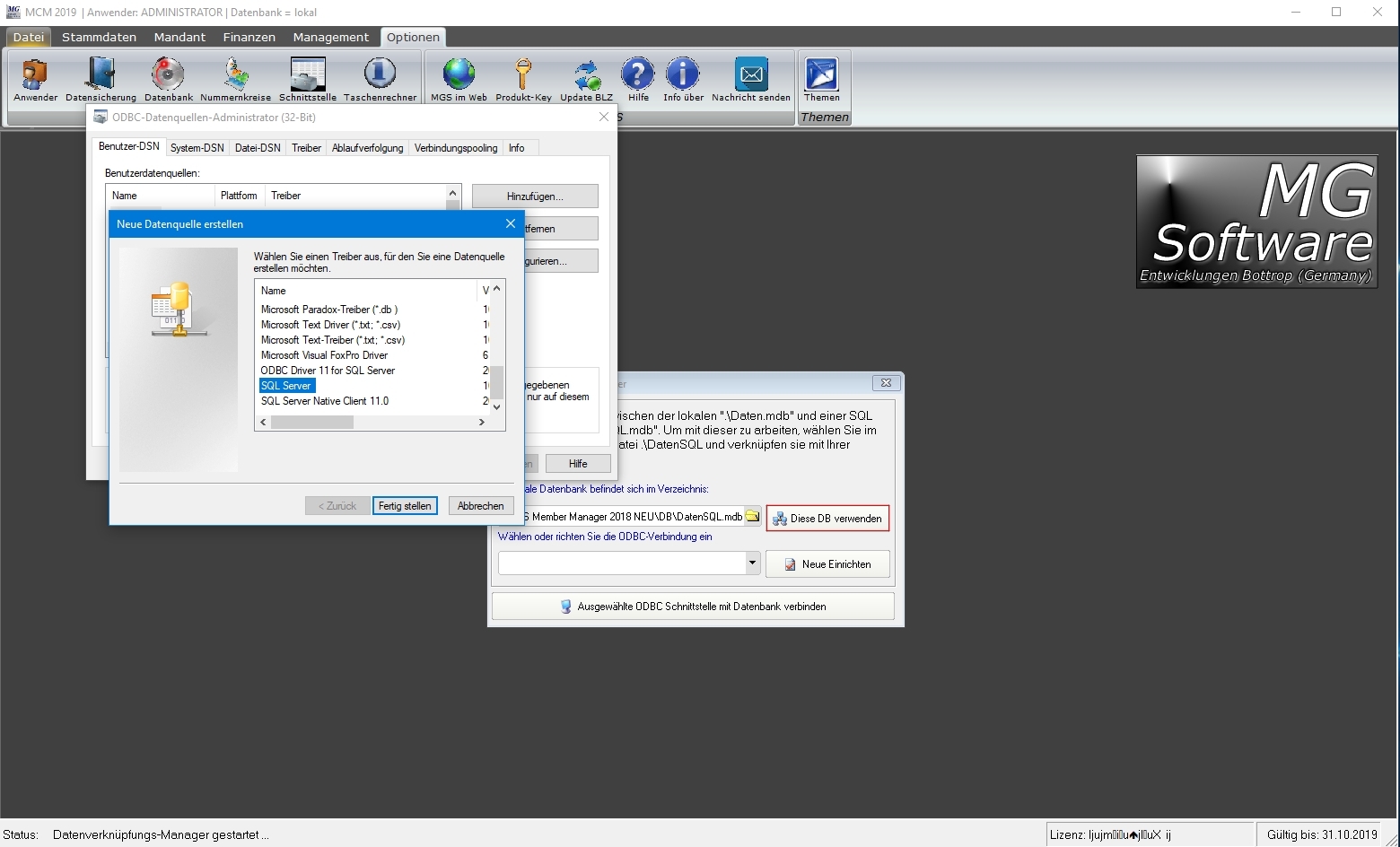This screenshot has width=1400, height=847.
Task: Switch to the Datei-DSN tab
Action: [x=258, y=148]
